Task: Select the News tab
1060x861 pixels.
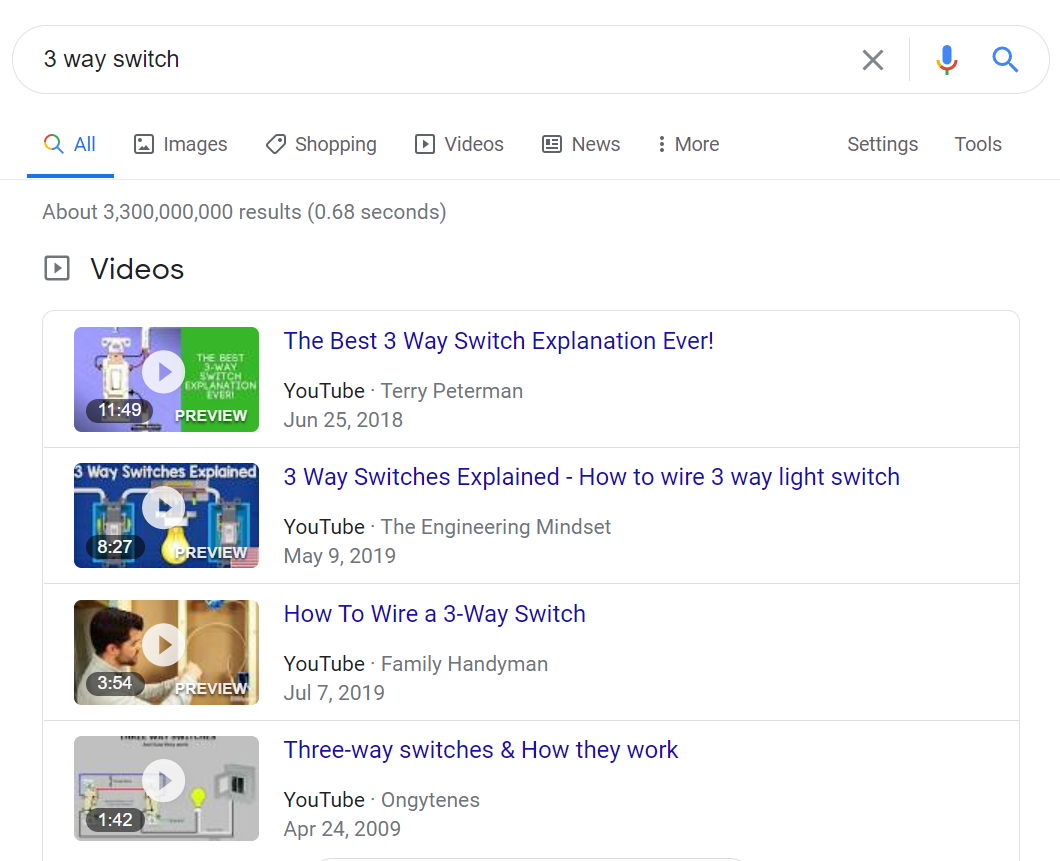Action: 581,144
